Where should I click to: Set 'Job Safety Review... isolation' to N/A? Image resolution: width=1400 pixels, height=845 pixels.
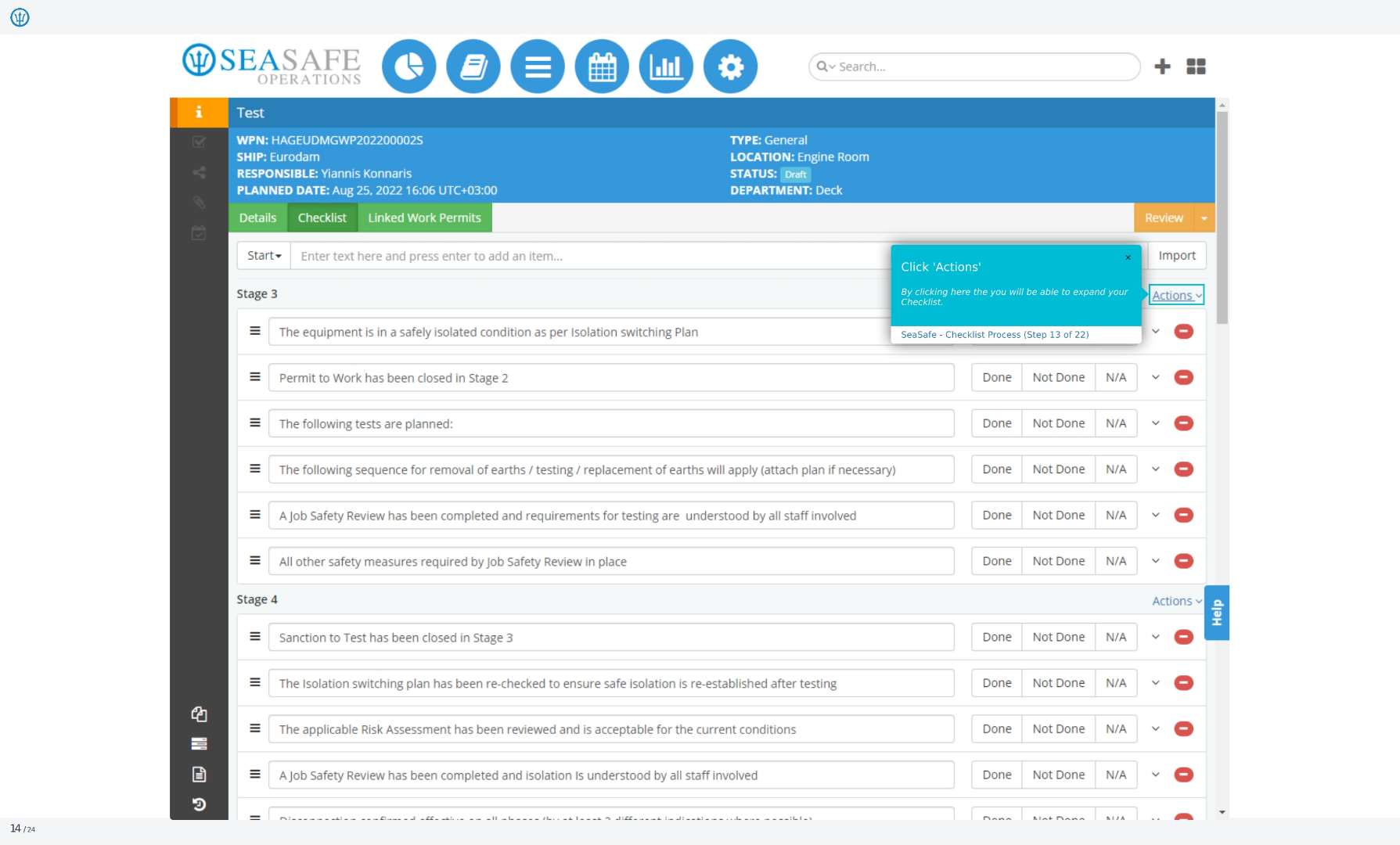[x=1116, y=775]
